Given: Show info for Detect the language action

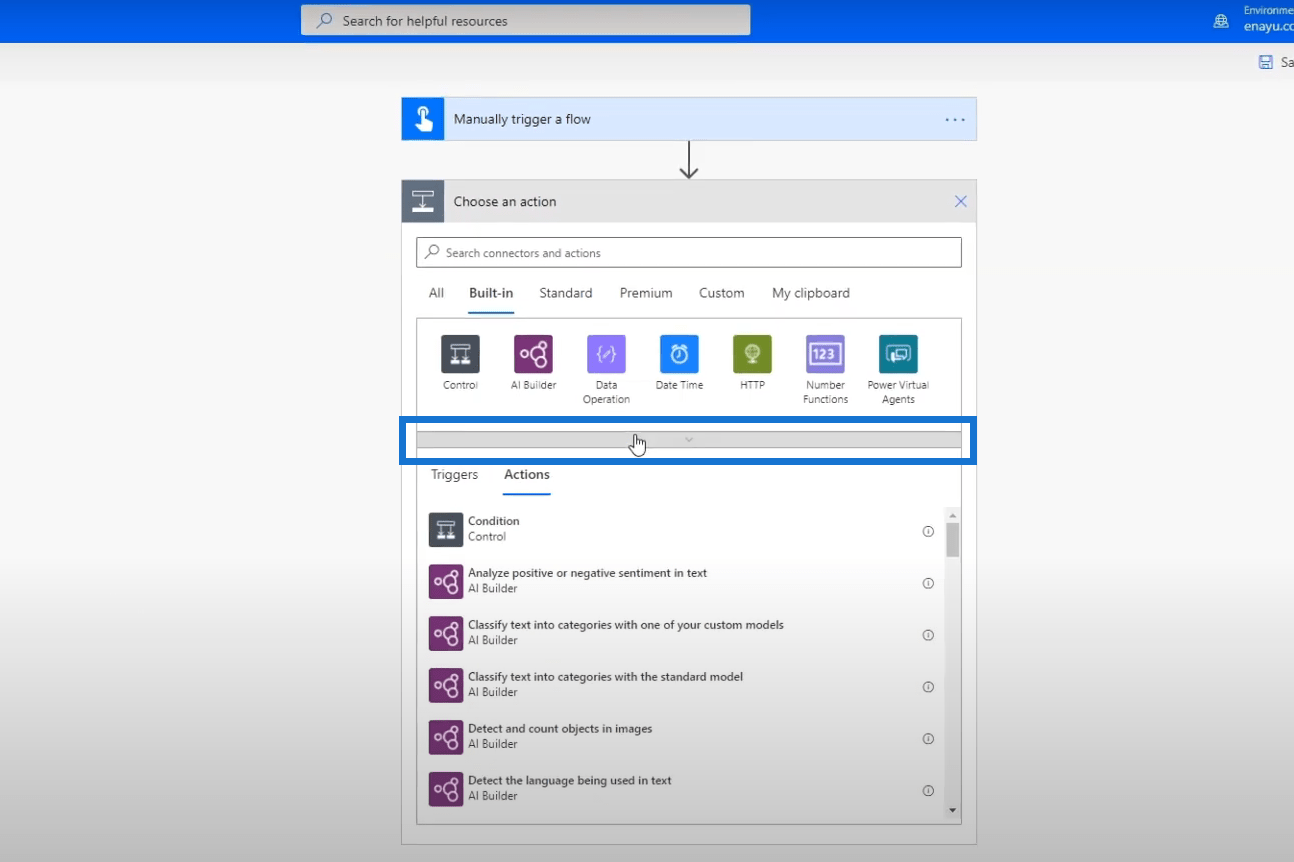Looking at the screenshot, I should point(928,791).
